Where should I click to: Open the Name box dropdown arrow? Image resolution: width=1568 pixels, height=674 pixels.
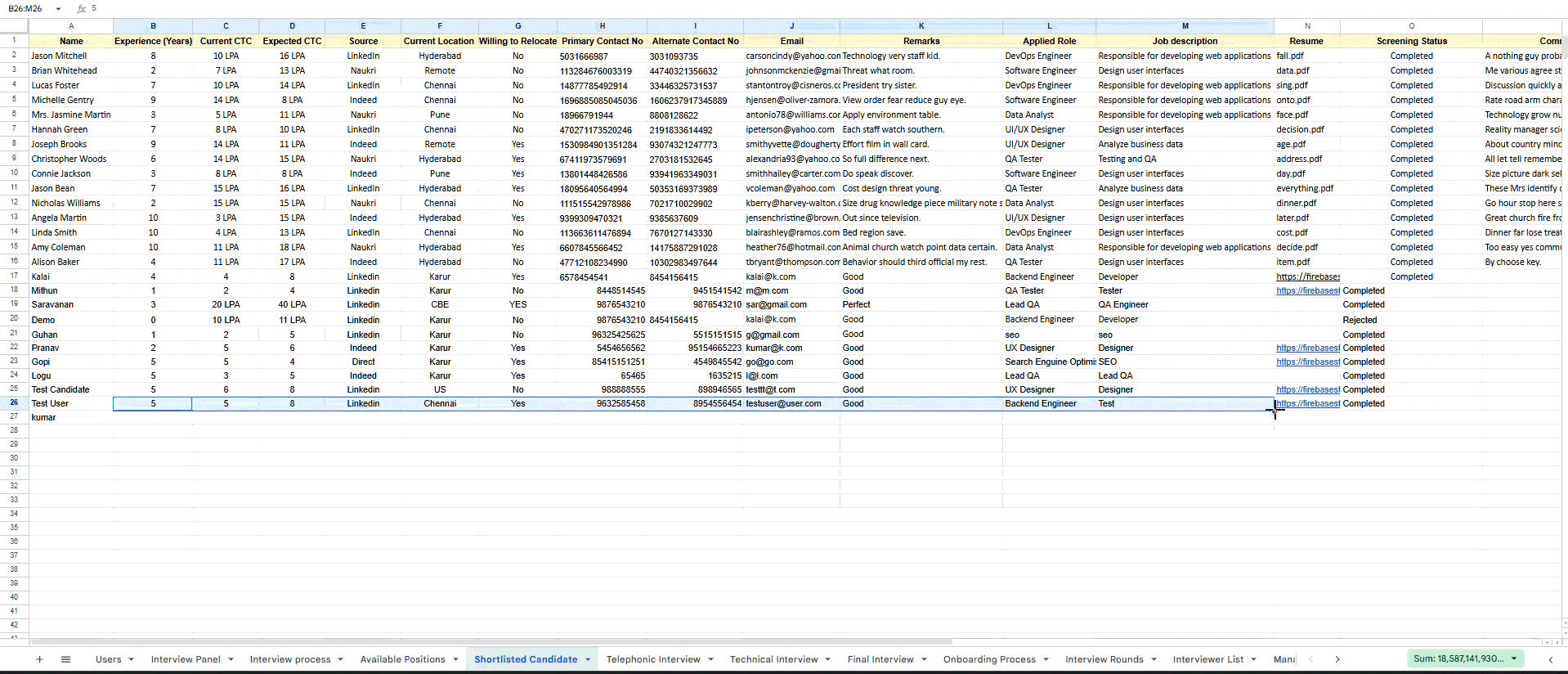point(58,9)
